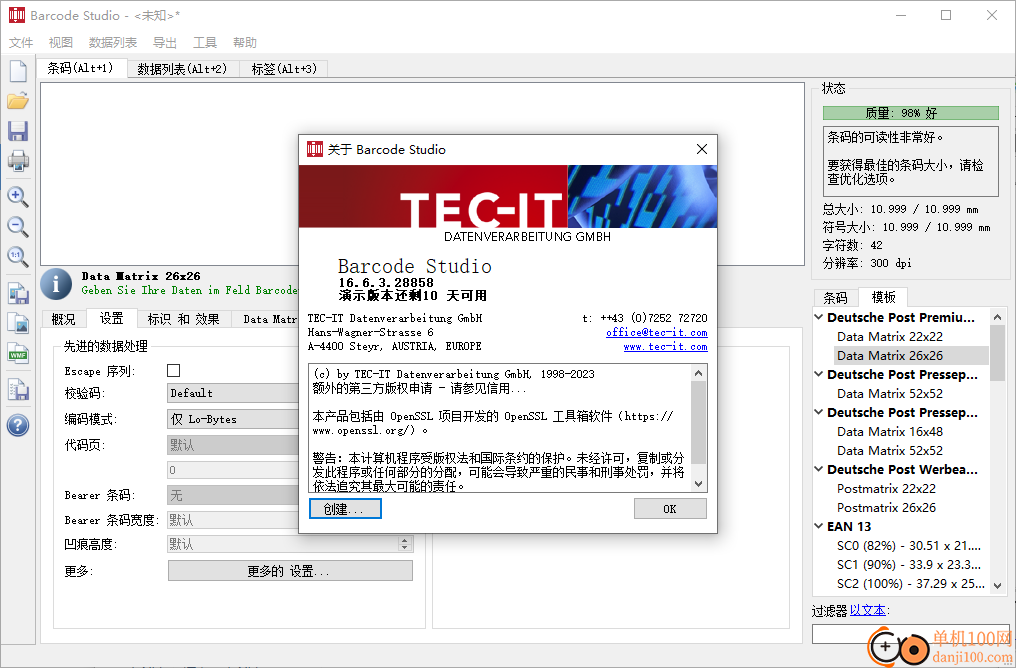The image size is (1016, 668).
Task: Collapse Deutsche Post Werbea... group
Action: tap(818, 470)
